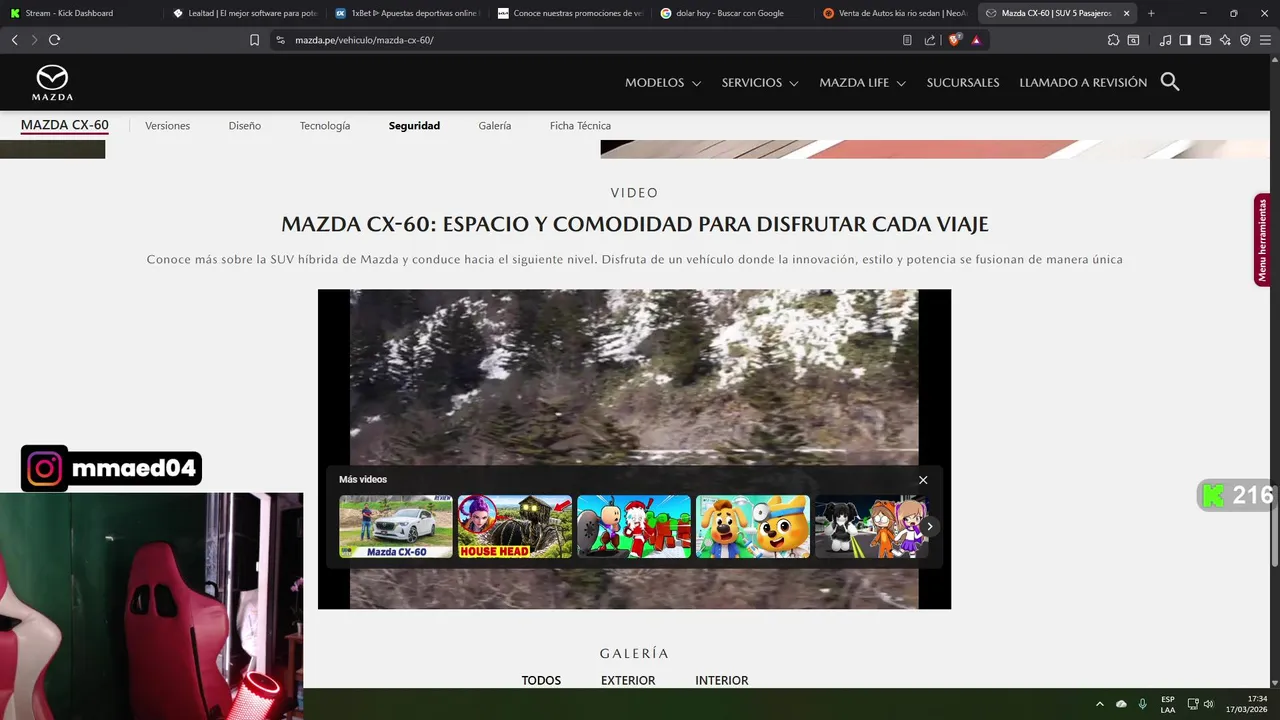Play the Mazda CX-60 review video thumbnail
The height and width of the screenshot is (720, 1280).
[x=396, y=526]
